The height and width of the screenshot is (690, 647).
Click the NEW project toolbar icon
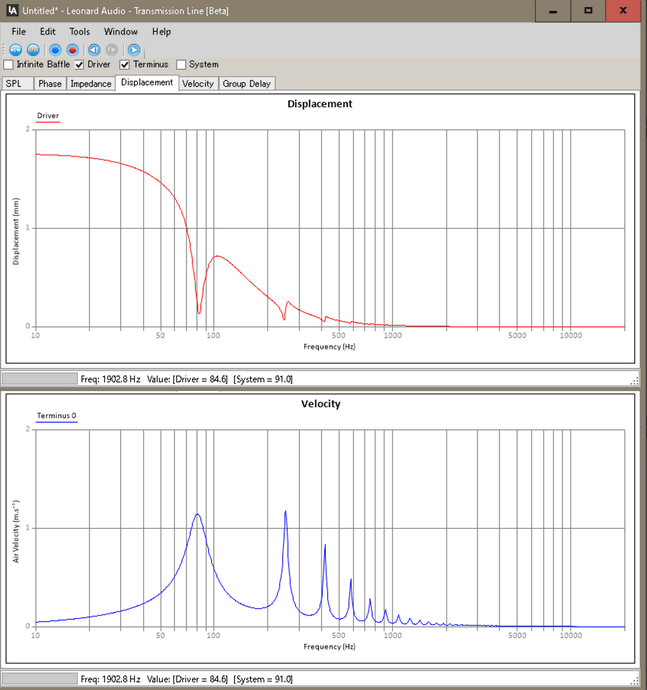[x=15, y=50]
